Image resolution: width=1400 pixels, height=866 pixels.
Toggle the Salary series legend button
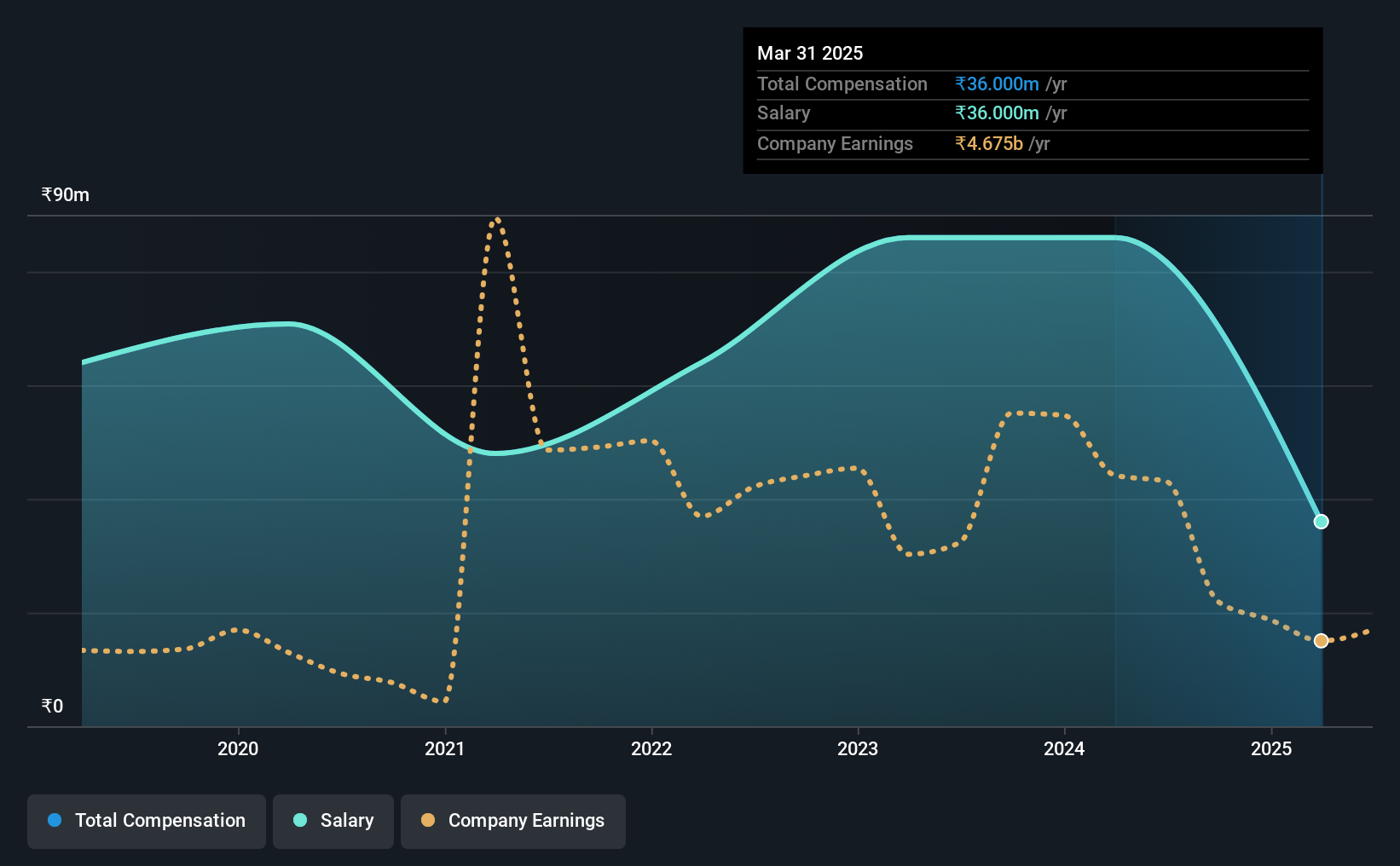333,821
